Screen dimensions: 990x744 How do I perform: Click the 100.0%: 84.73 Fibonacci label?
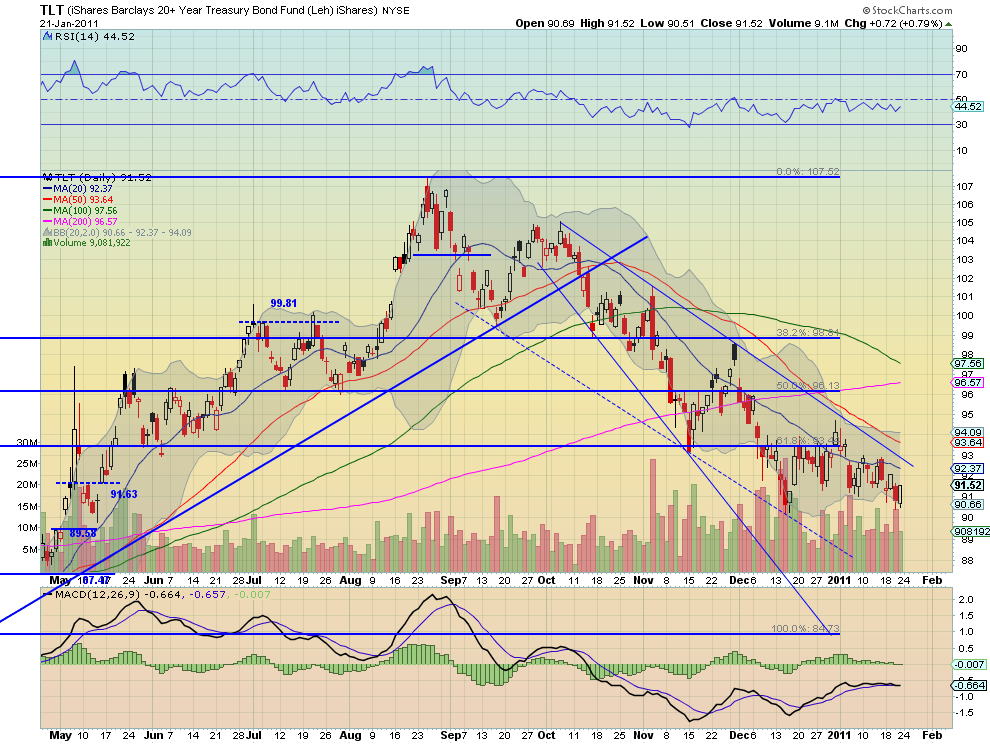(x=805, y=628)
